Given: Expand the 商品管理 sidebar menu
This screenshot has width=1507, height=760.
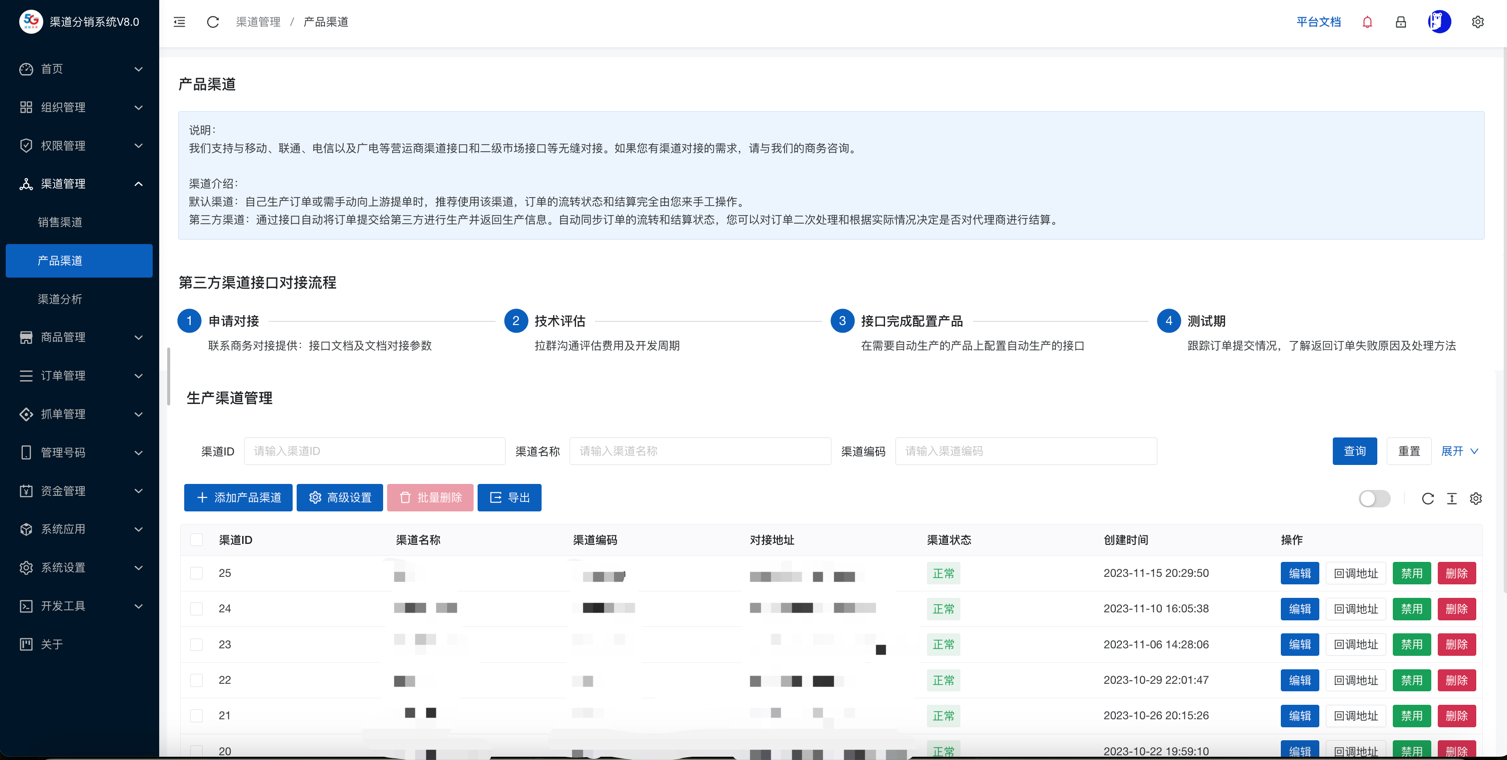Looking at the screenshot, I should [80, 337].
